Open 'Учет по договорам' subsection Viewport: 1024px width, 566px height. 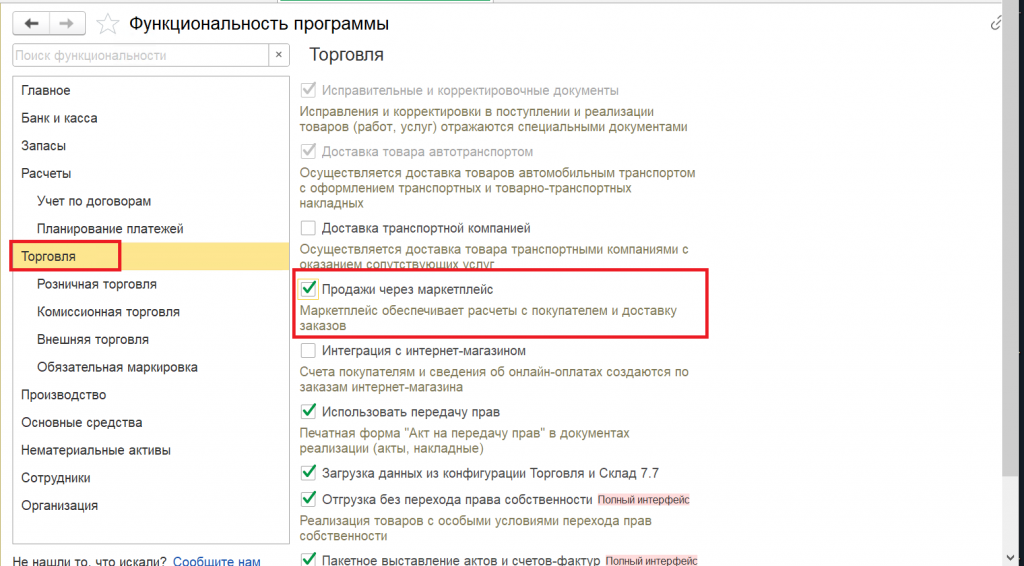click(x=151, y=201)
